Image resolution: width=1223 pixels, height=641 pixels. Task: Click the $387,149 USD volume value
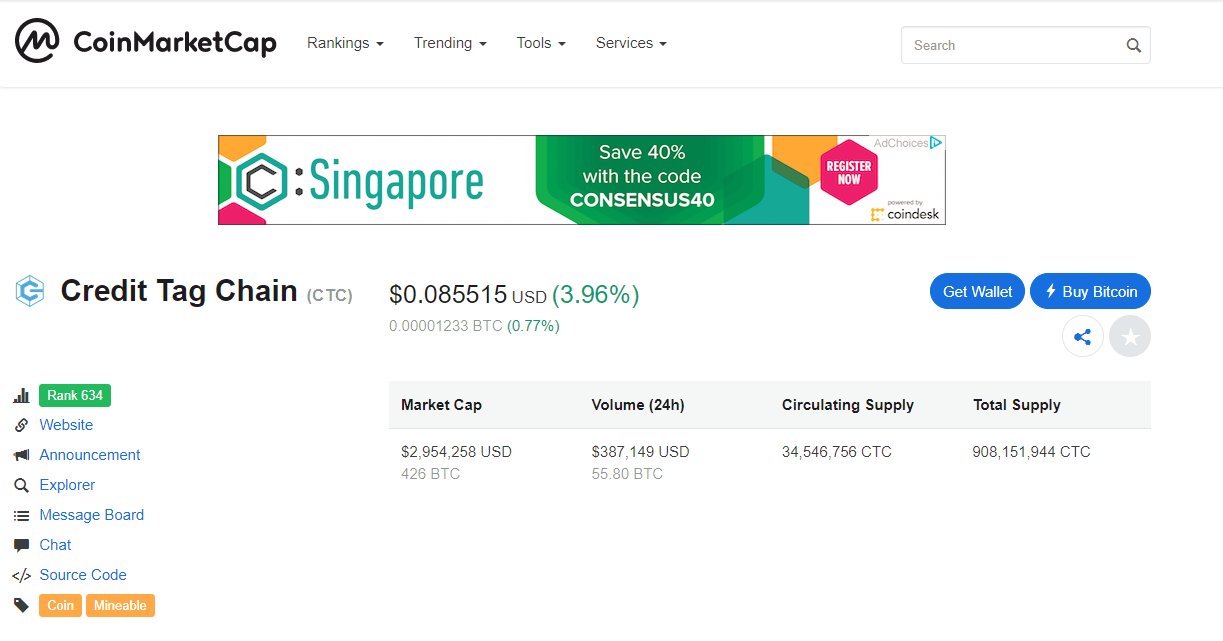coord(640,452)
